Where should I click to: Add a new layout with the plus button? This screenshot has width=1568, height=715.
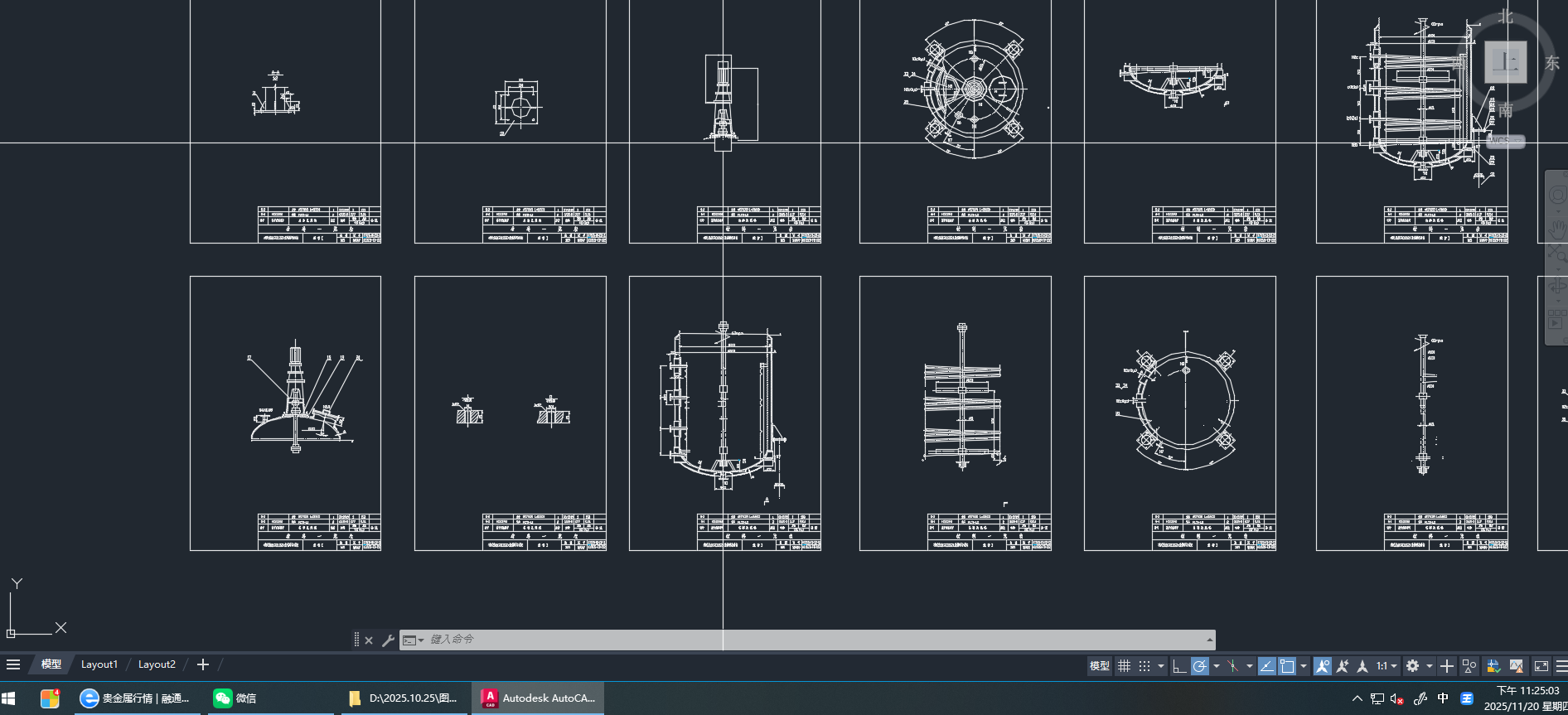(203, 664)
